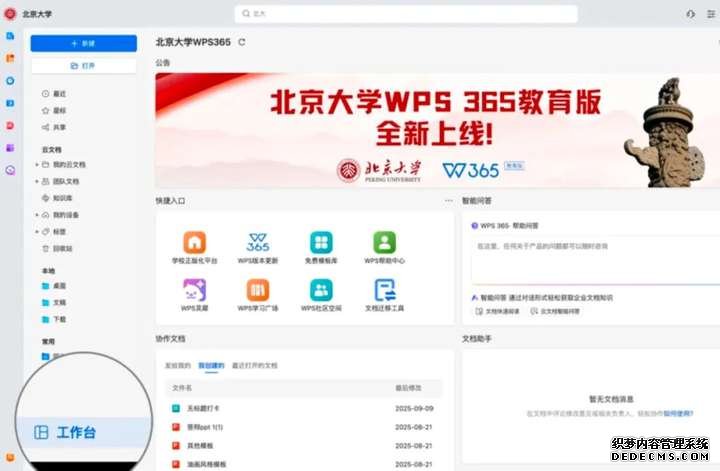Expand the 我的设备 tree arrow
The height and width of the screenshot is (471, 720).
pos(37,215)
